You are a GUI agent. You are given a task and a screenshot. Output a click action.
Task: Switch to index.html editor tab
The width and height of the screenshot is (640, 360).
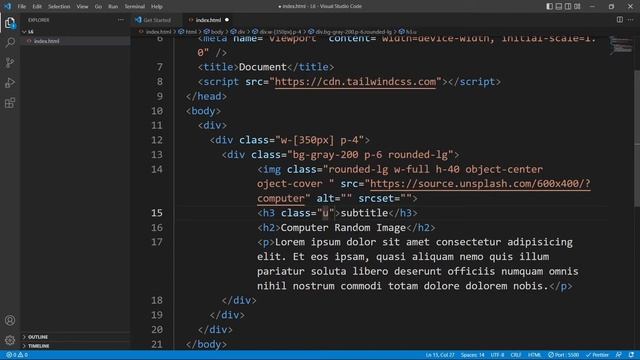[209, 20]
